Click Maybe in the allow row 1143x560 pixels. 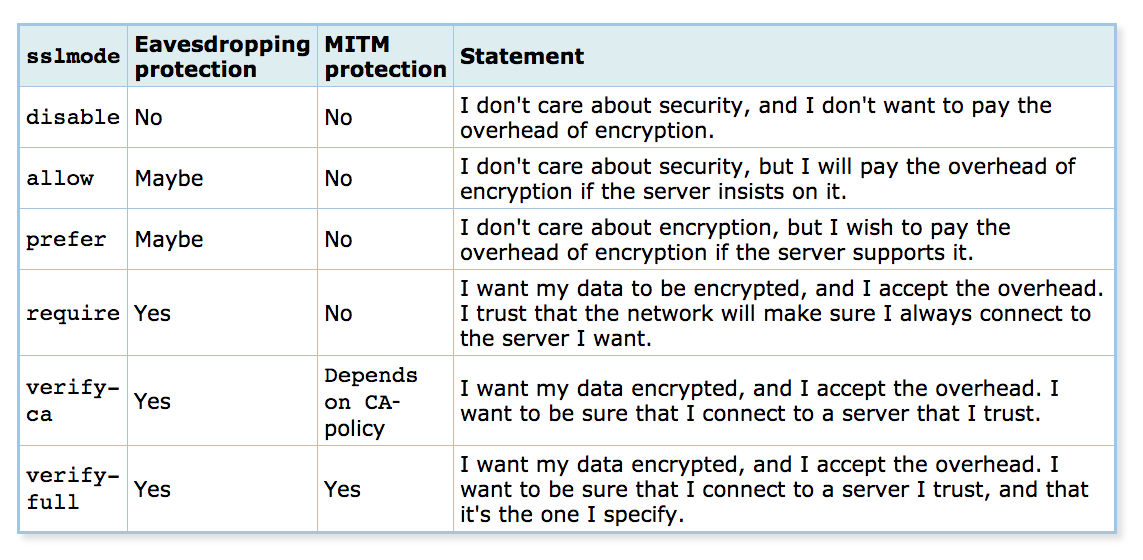(169, 179)
